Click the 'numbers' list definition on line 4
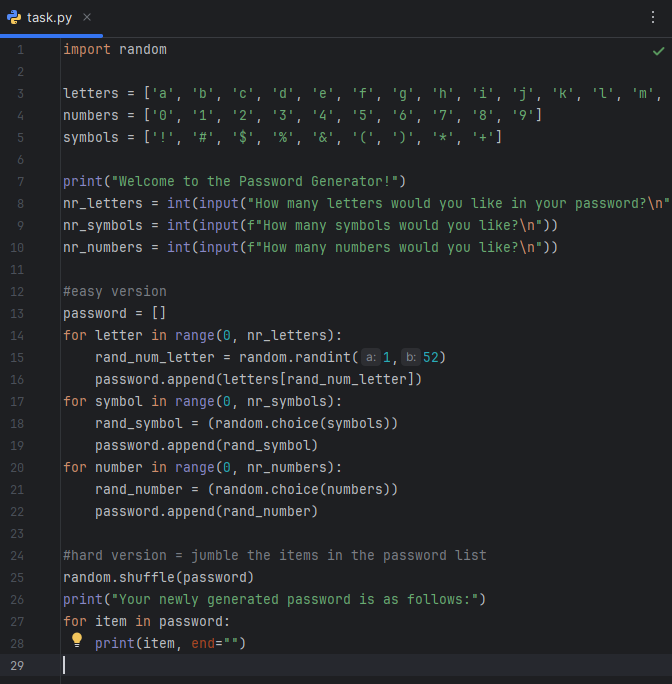This screenshot has height=684, width=672. [x=302, y=115]
